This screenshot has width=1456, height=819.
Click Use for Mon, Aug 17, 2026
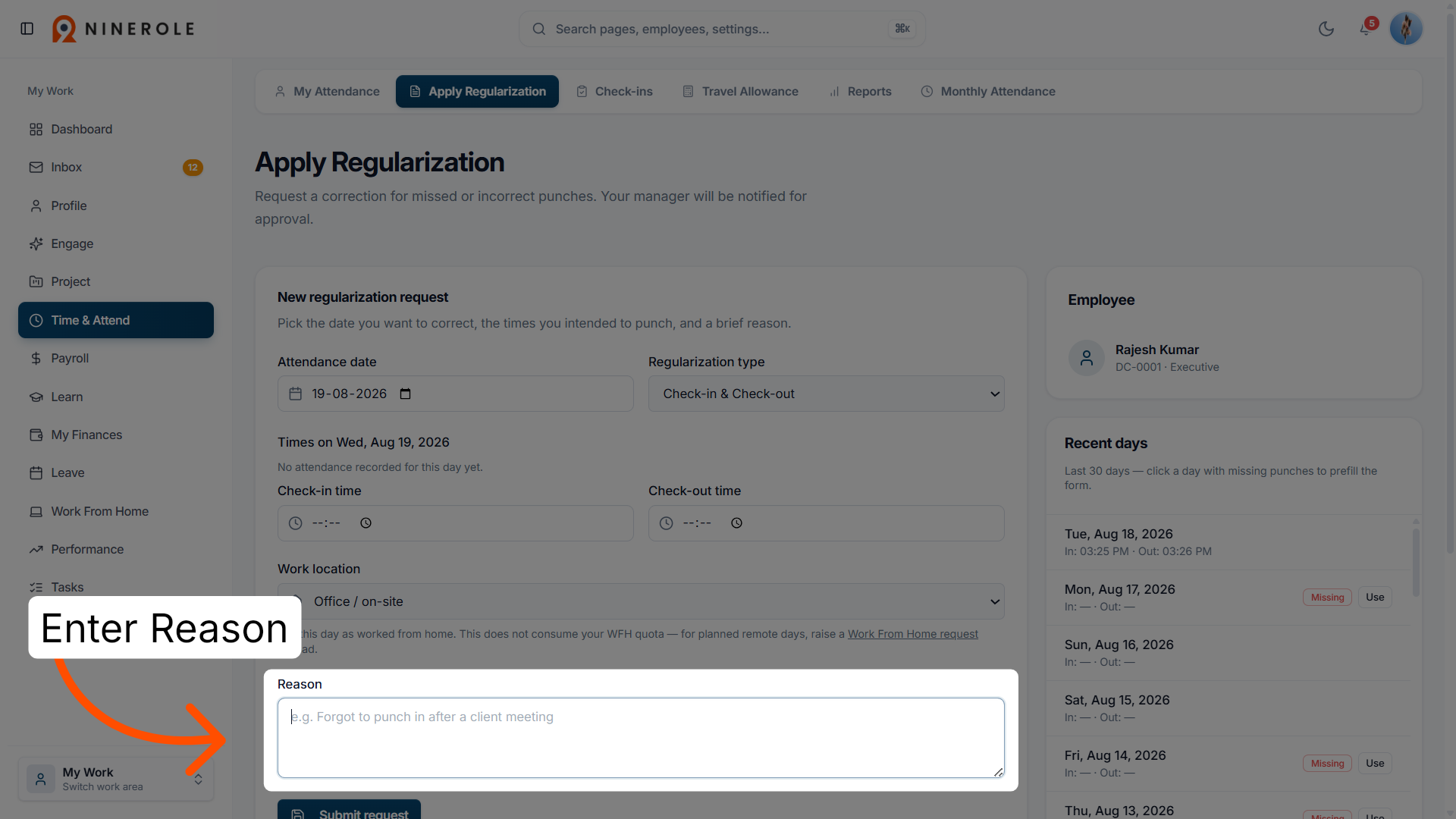pyautogui.click(x=1375, y=598)
